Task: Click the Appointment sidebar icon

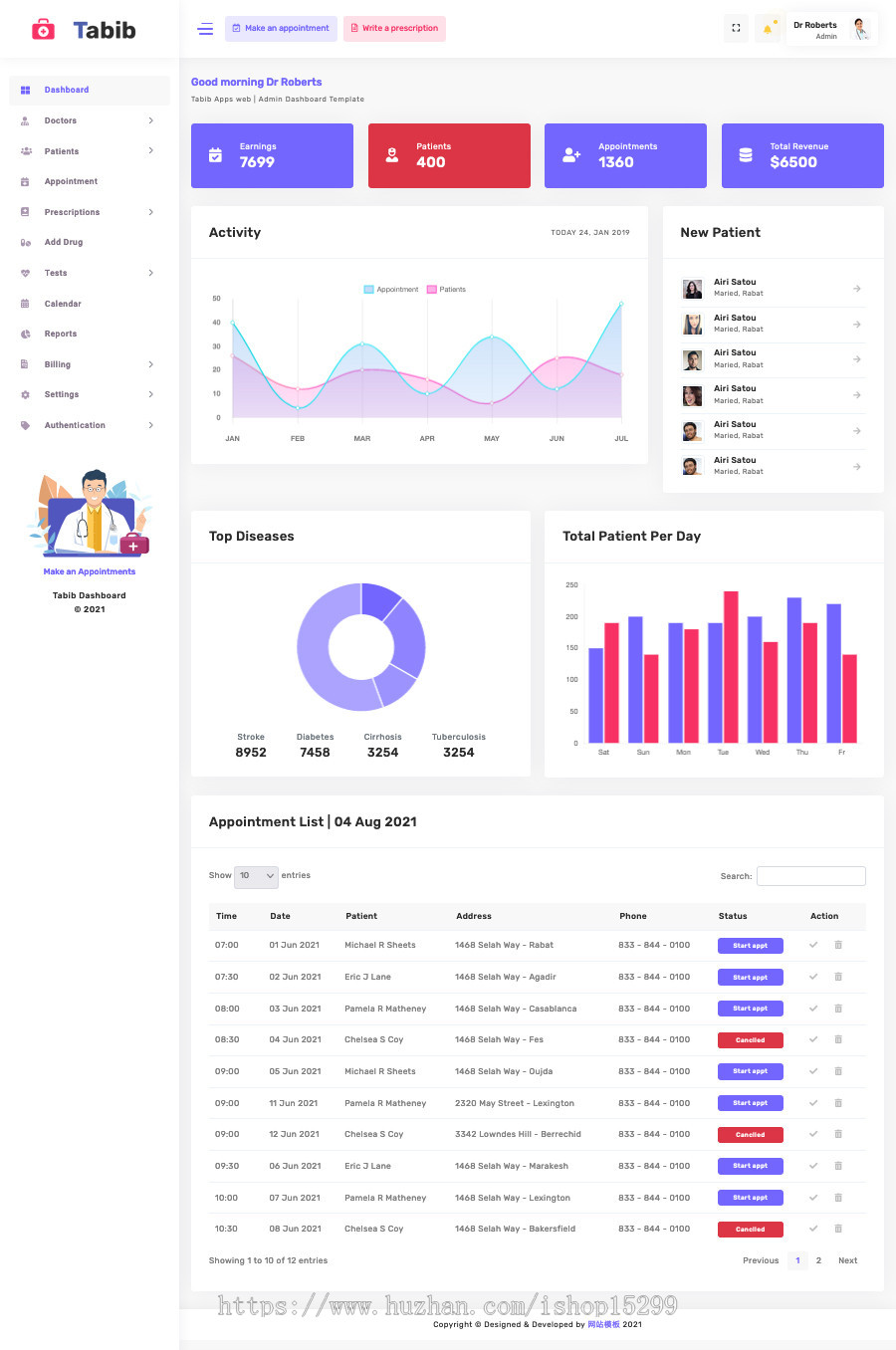Action: click(25, 182)
